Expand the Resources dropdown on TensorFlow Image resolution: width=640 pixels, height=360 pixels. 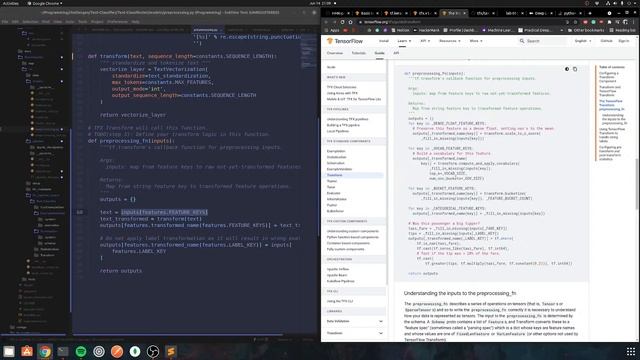point(449,41)
